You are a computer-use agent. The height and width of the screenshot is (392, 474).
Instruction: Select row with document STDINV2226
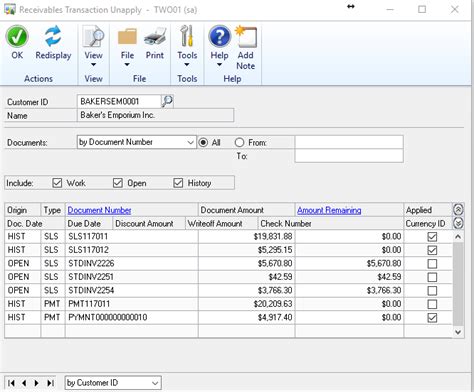(229, 264)
